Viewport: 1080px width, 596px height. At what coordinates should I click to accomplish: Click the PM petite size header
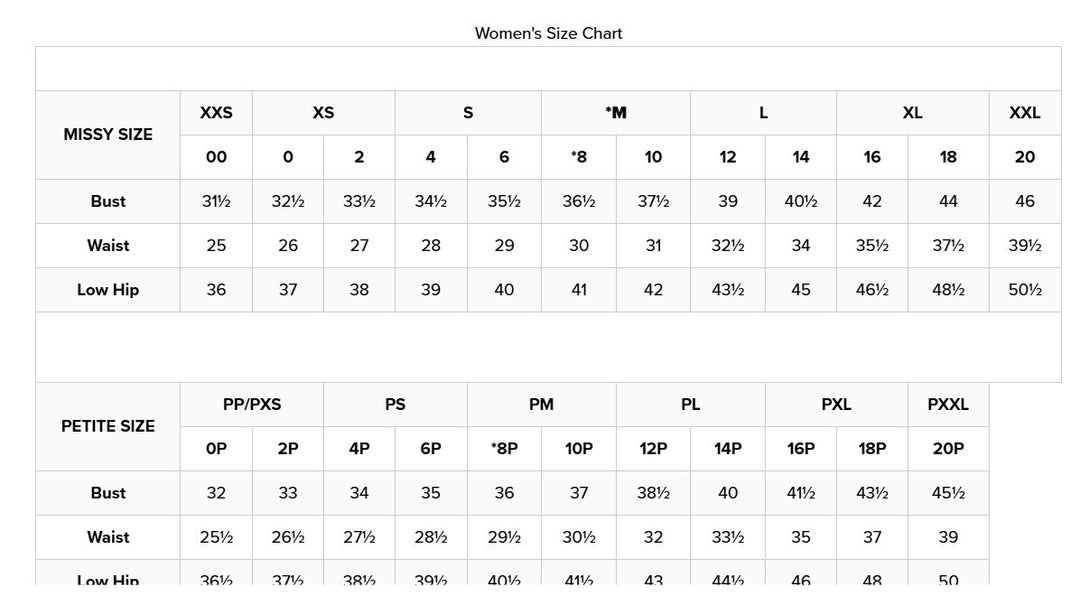pos(541,405)
